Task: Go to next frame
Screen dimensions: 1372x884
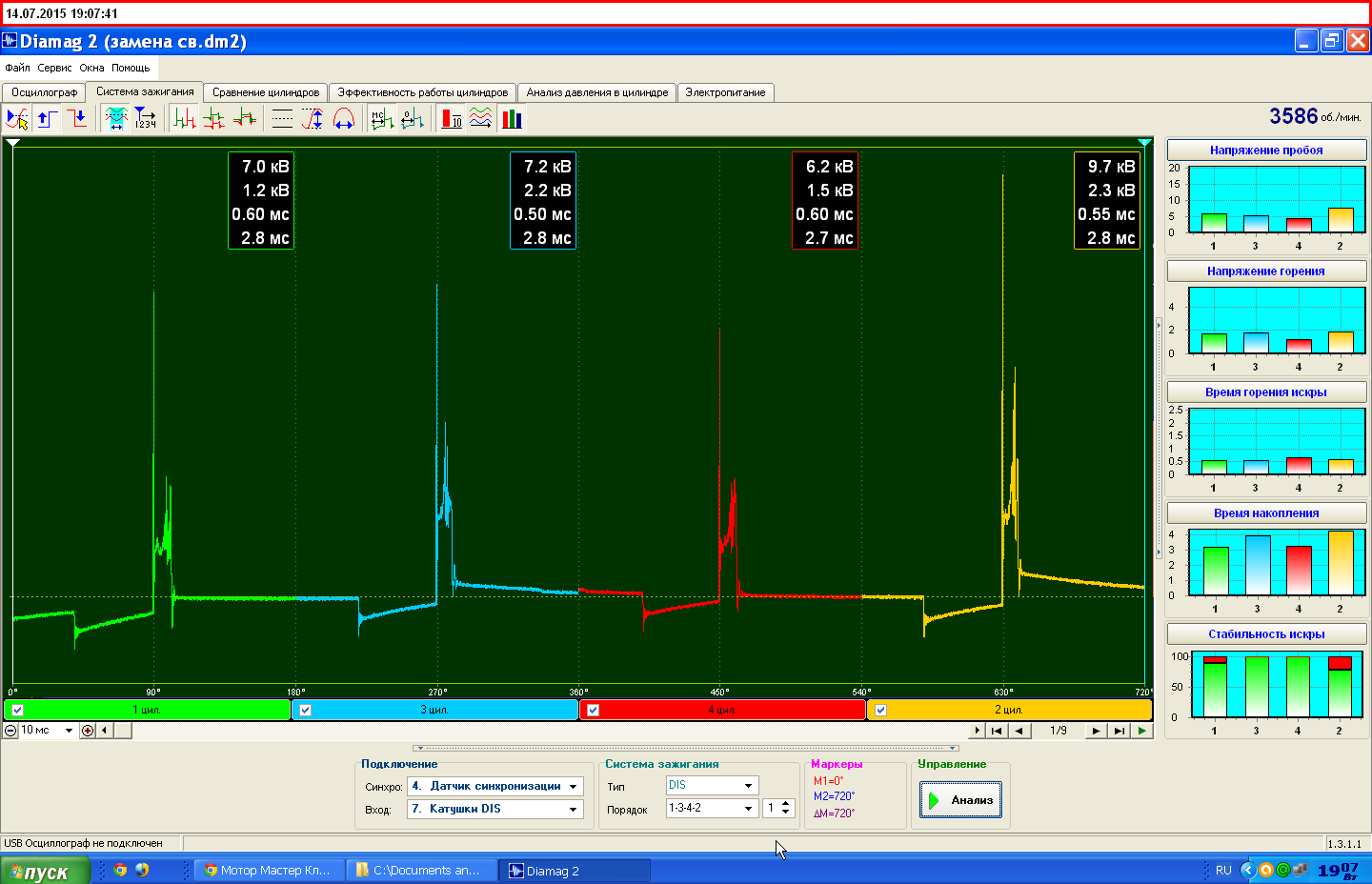Action: (x=1096, y=731)
